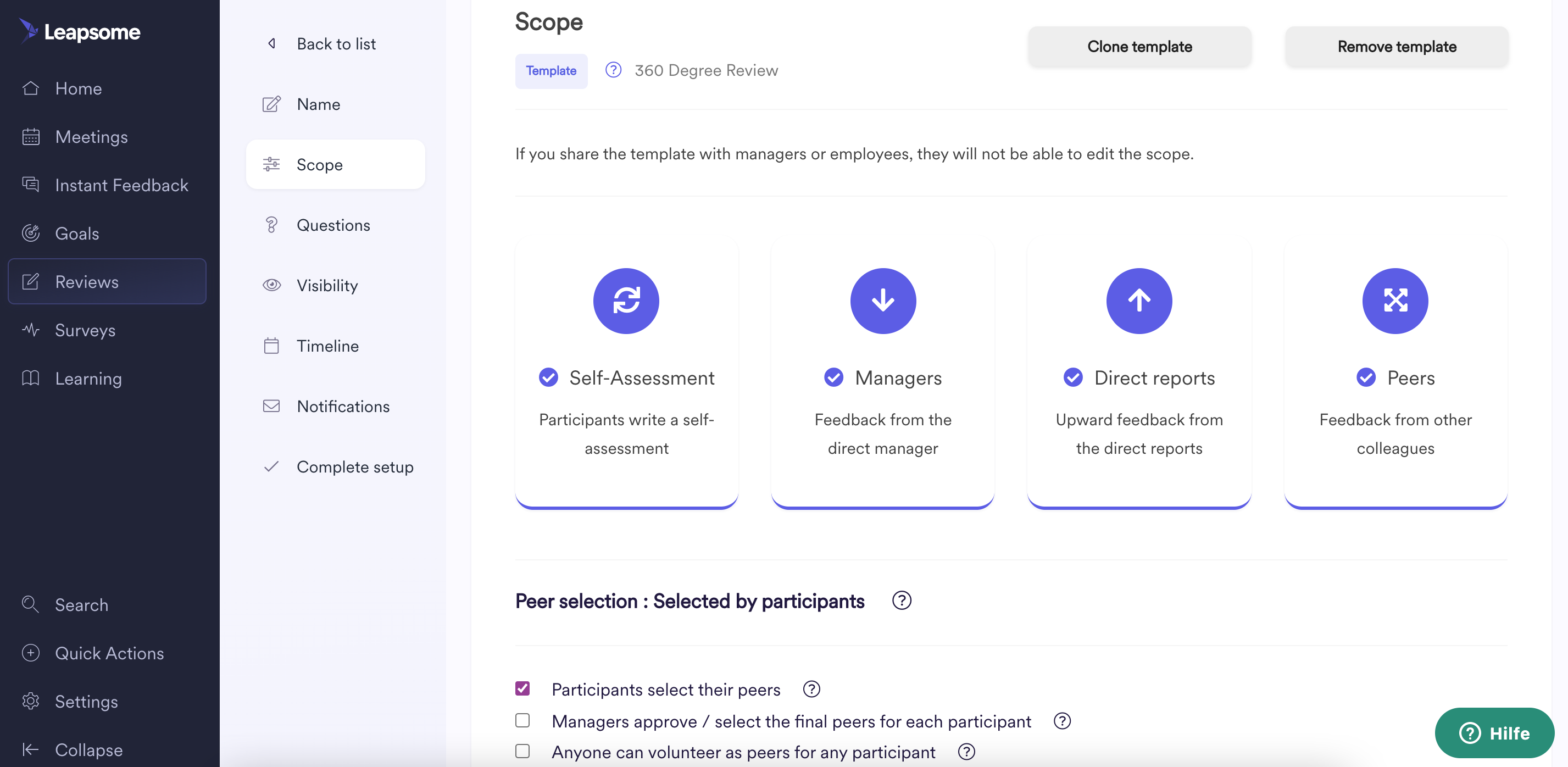
Task: Click the Meetings calendar icon
Action: (x=30, y=136)
